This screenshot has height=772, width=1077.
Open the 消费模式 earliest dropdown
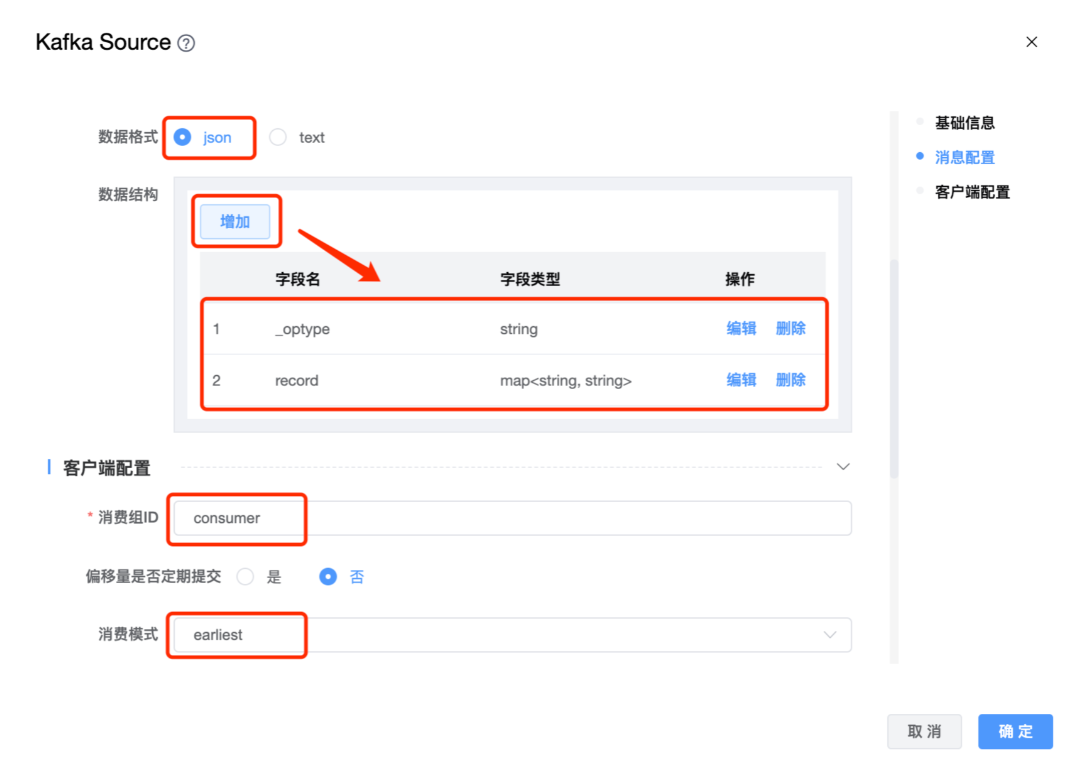point(500,635)
